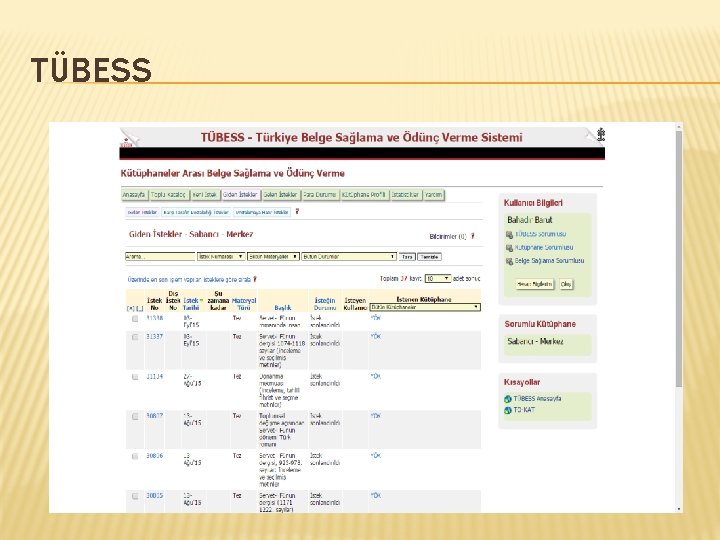The image size is (720, 540).
Task: Sort by İsteğin Durumu column header
Action: (325, 304)
